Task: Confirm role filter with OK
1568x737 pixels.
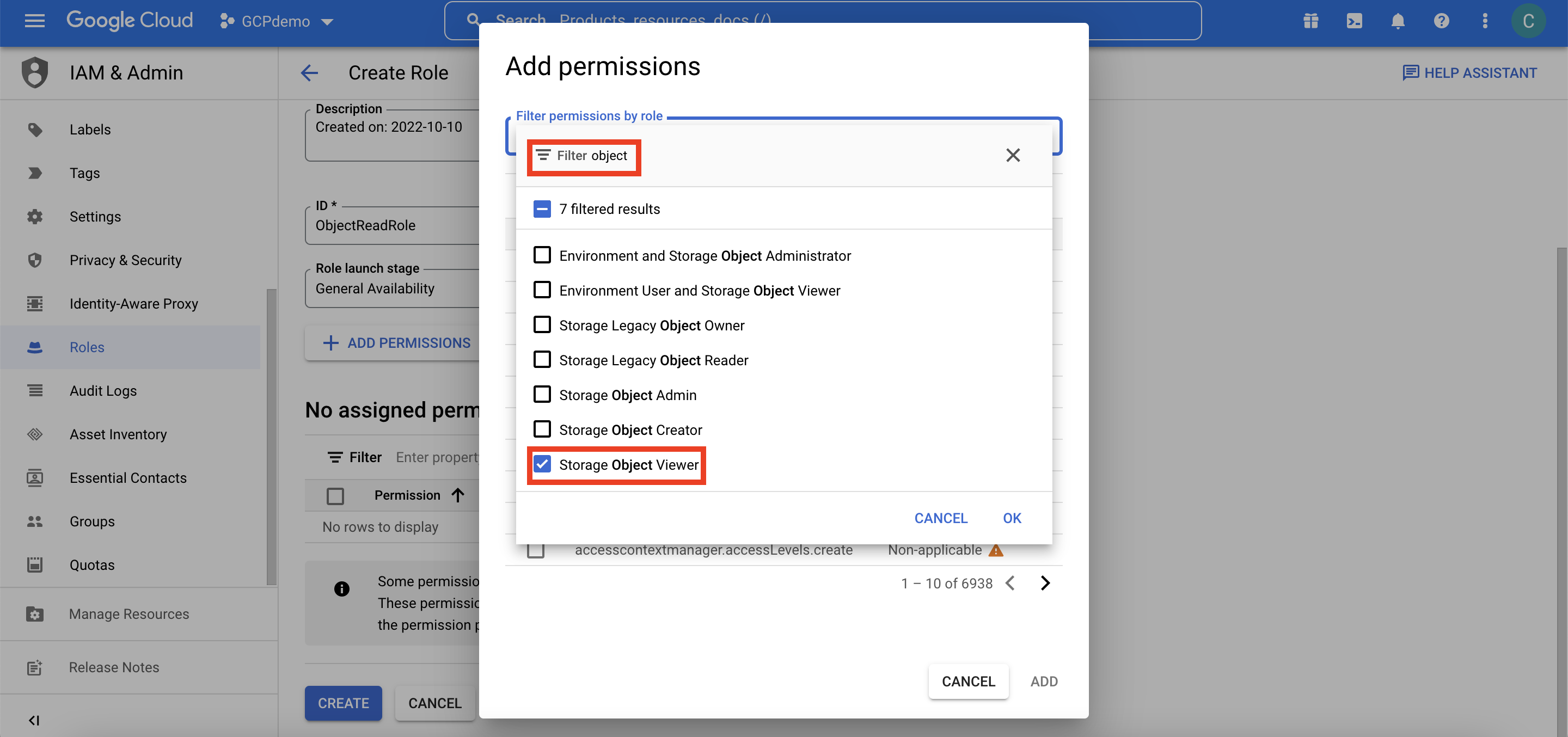Action: coord(1012,518)
